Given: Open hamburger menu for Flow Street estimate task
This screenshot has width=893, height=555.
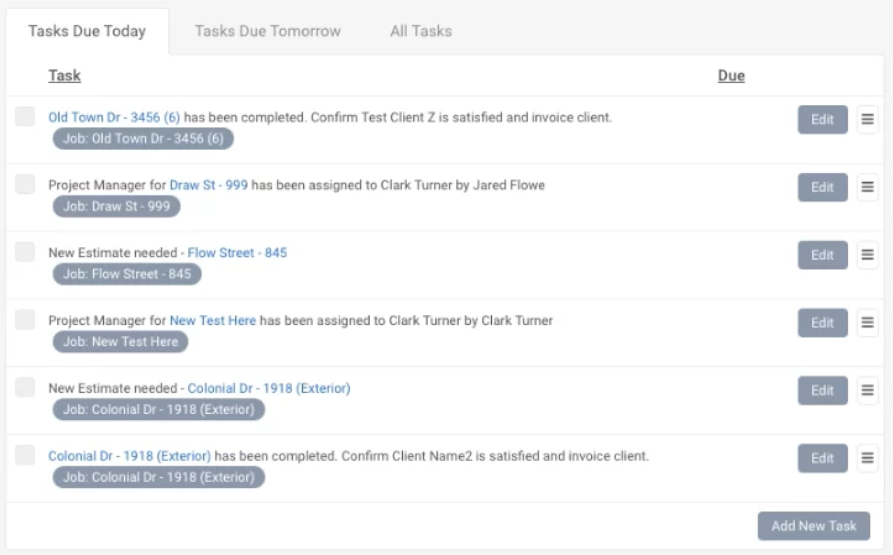Looking at the screenshot, I should (867, 255).
